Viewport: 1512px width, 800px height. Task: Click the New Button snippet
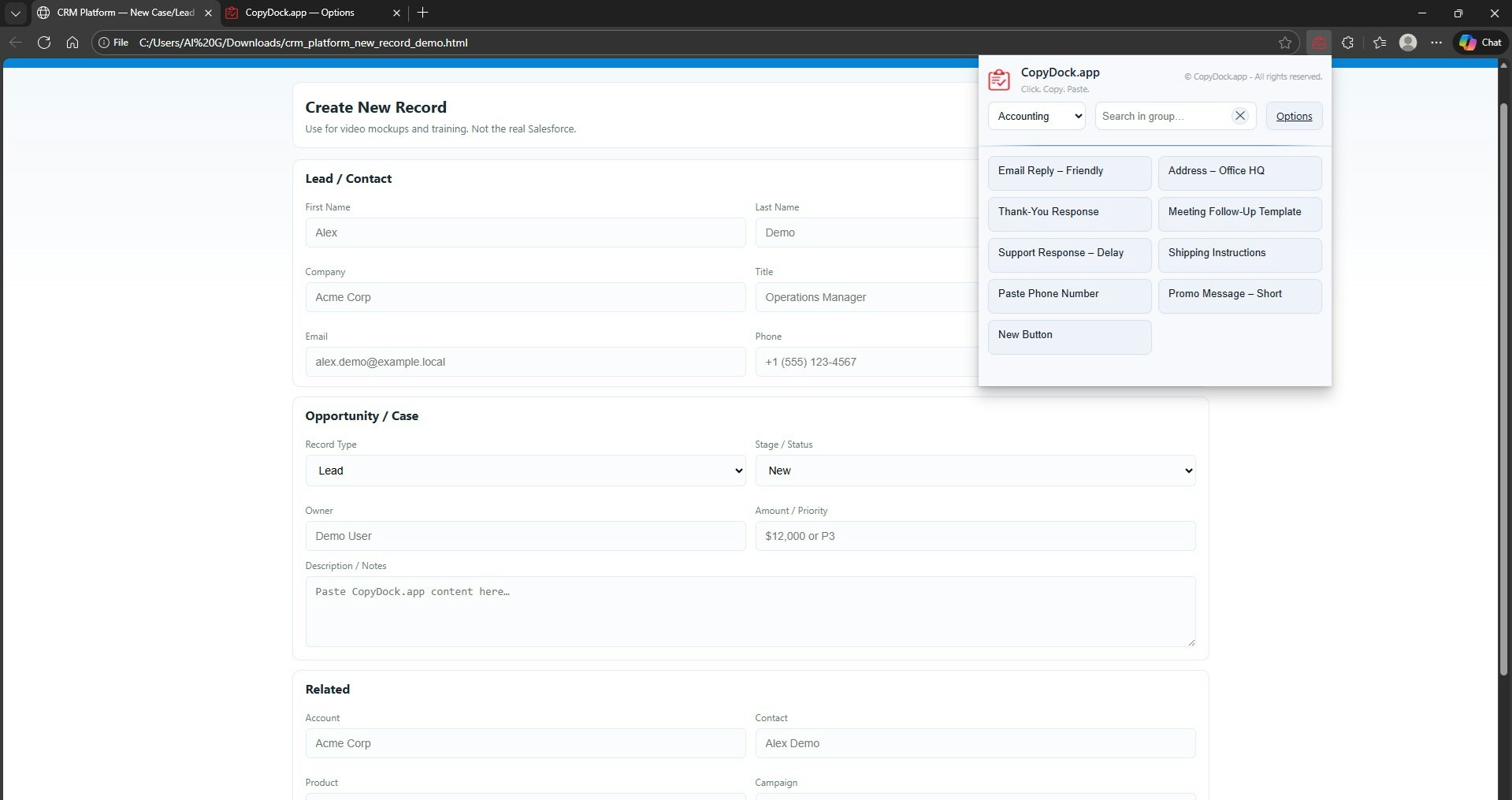coord(1068,337)
